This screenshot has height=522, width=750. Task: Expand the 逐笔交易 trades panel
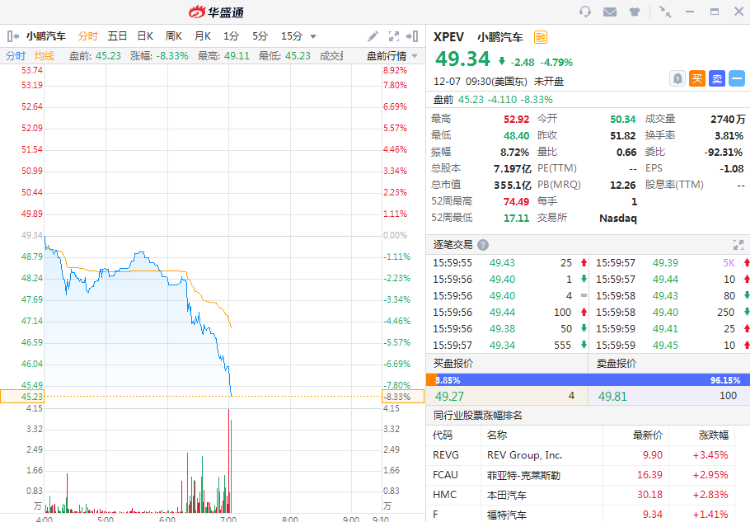coord(738,245)
